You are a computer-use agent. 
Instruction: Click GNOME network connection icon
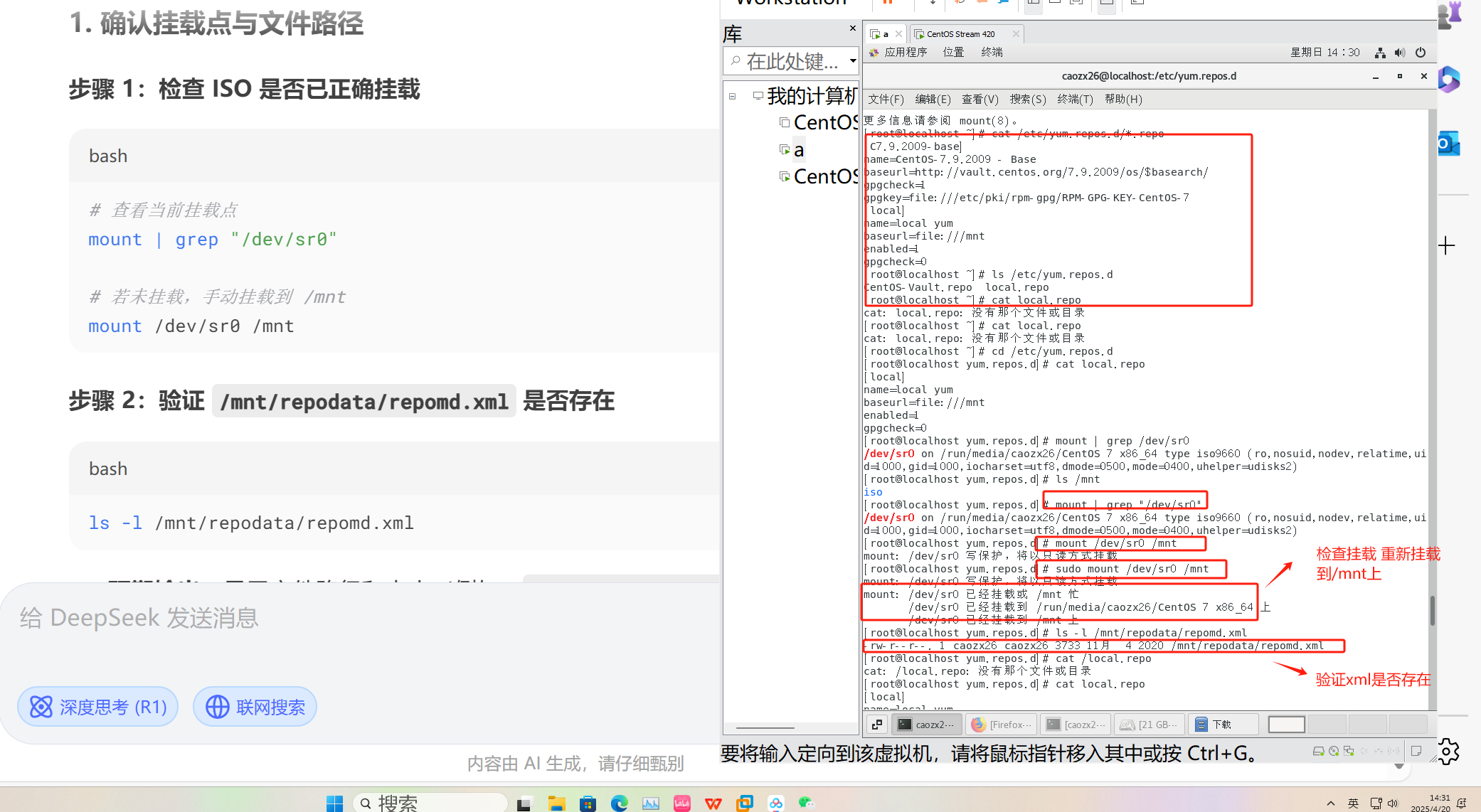[x=1380, y=52]
